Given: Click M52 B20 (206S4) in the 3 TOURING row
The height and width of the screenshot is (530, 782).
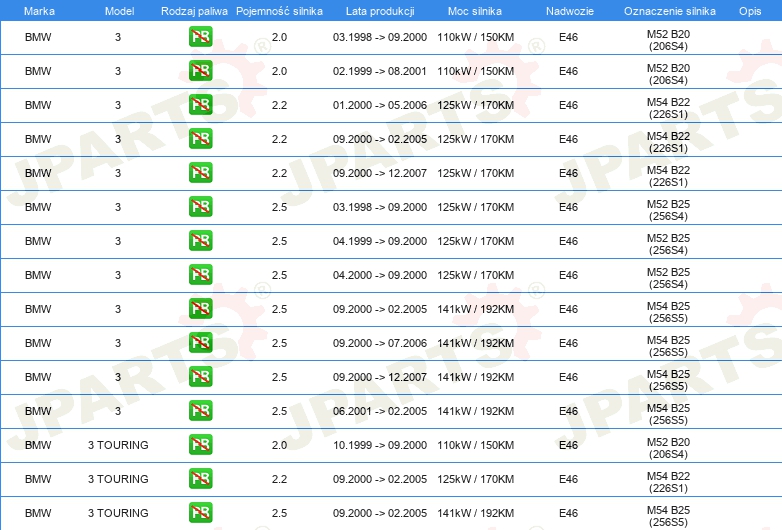Looking at the screenshot, I should pos(668,448).
